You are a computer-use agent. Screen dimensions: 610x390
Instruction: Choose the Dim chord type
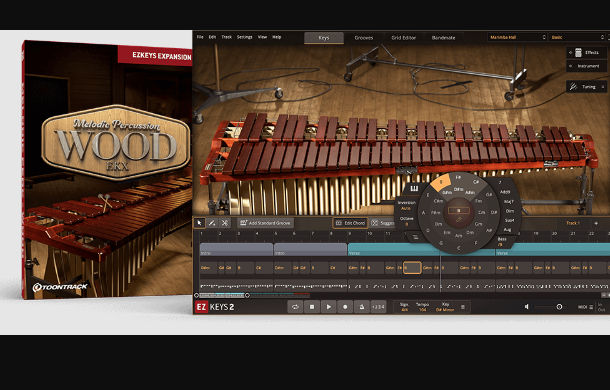pyautogui.click(x=510, y=211)
